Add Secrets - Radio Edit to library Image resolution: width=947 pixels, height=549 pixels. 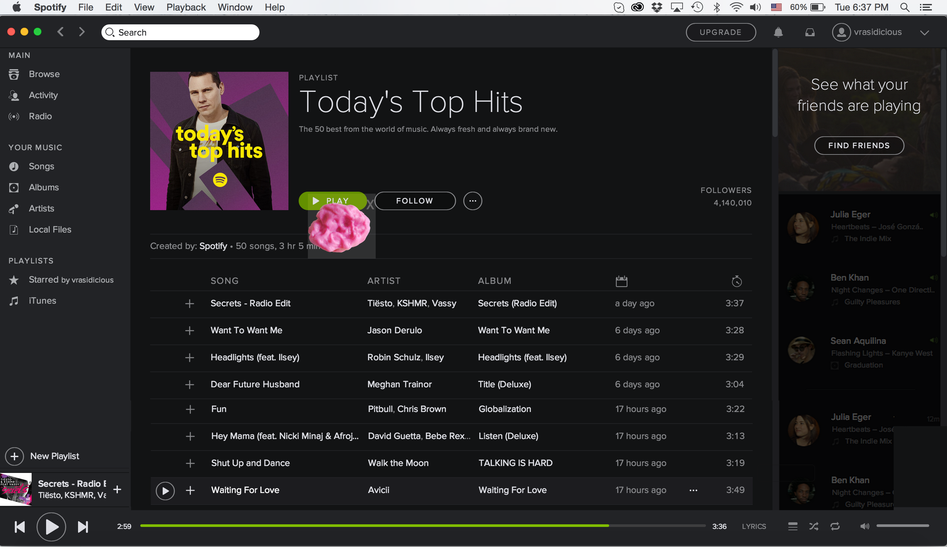tap(190, 304)
